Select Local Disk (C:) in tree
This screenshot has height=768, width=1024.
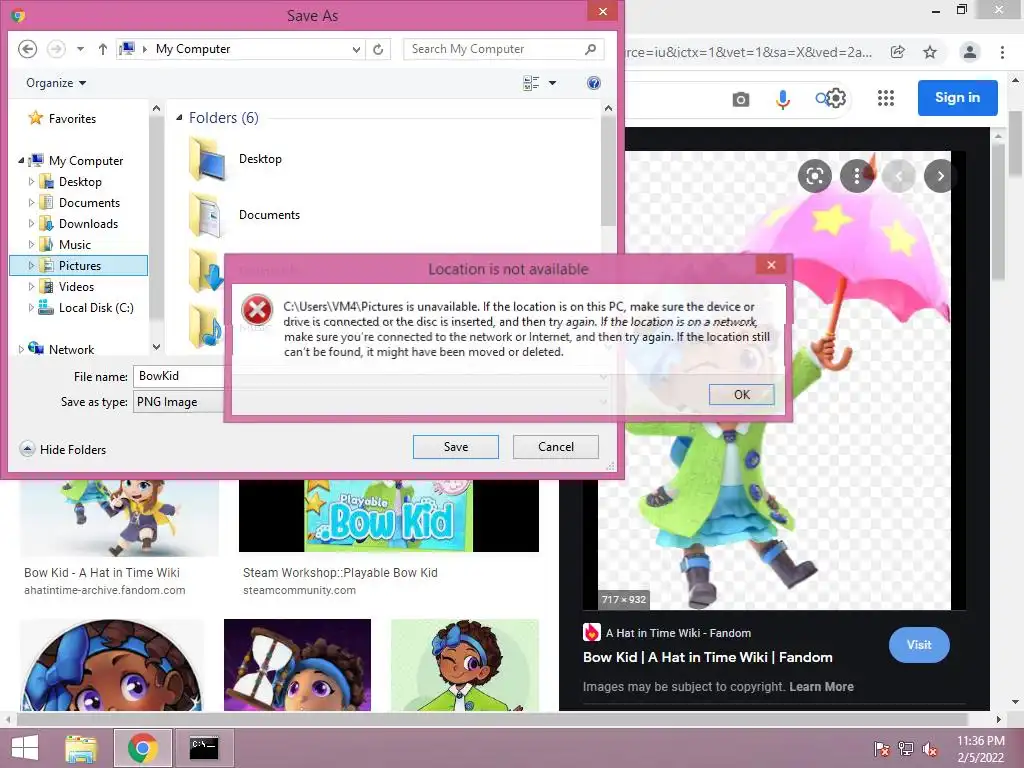tap(96, 308)
